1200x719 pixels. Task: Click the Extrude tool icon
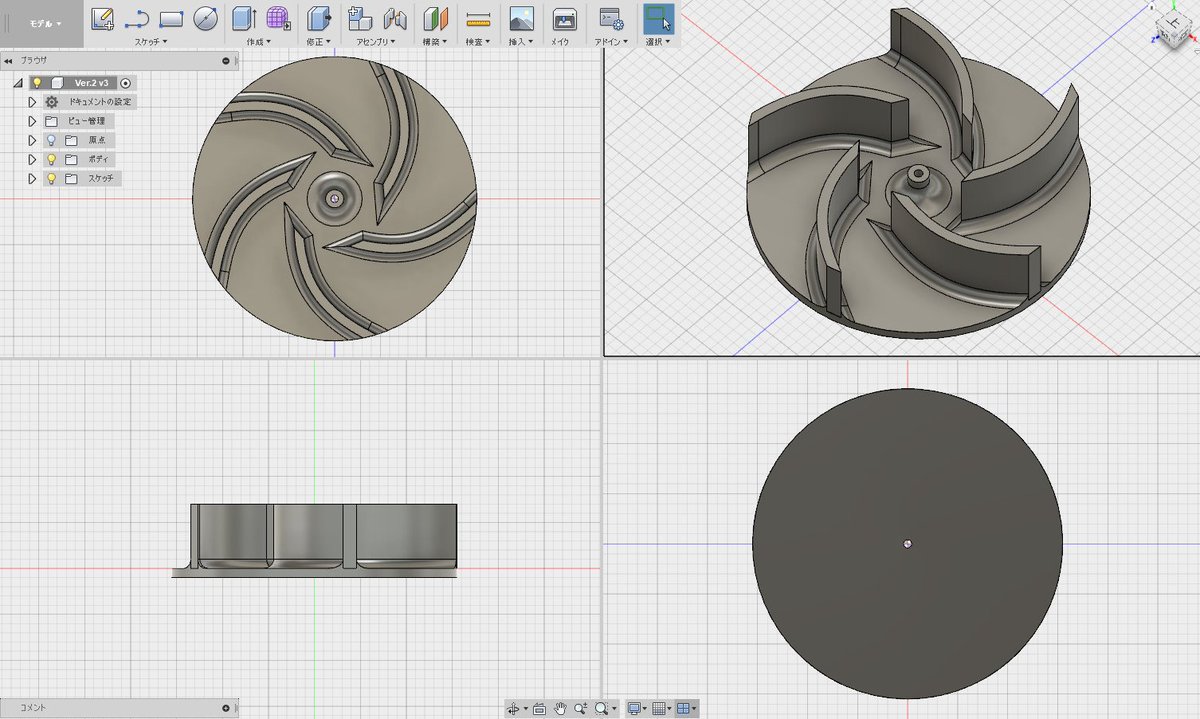pos(243,18)
